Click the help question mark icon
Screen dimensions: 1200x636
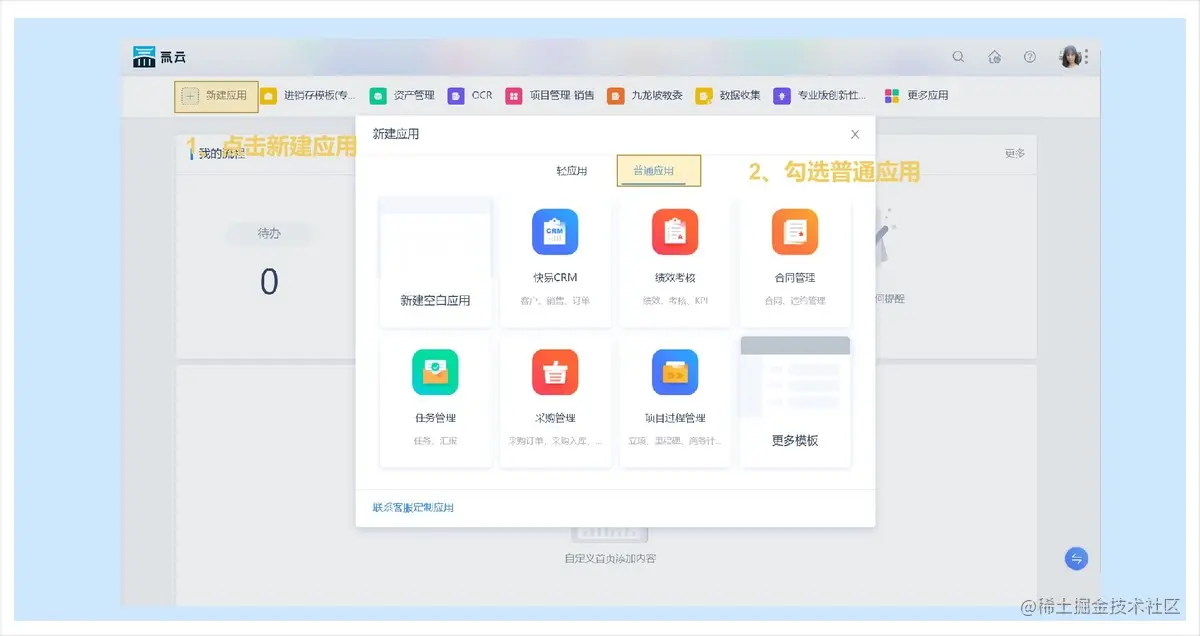point(1030,57)
